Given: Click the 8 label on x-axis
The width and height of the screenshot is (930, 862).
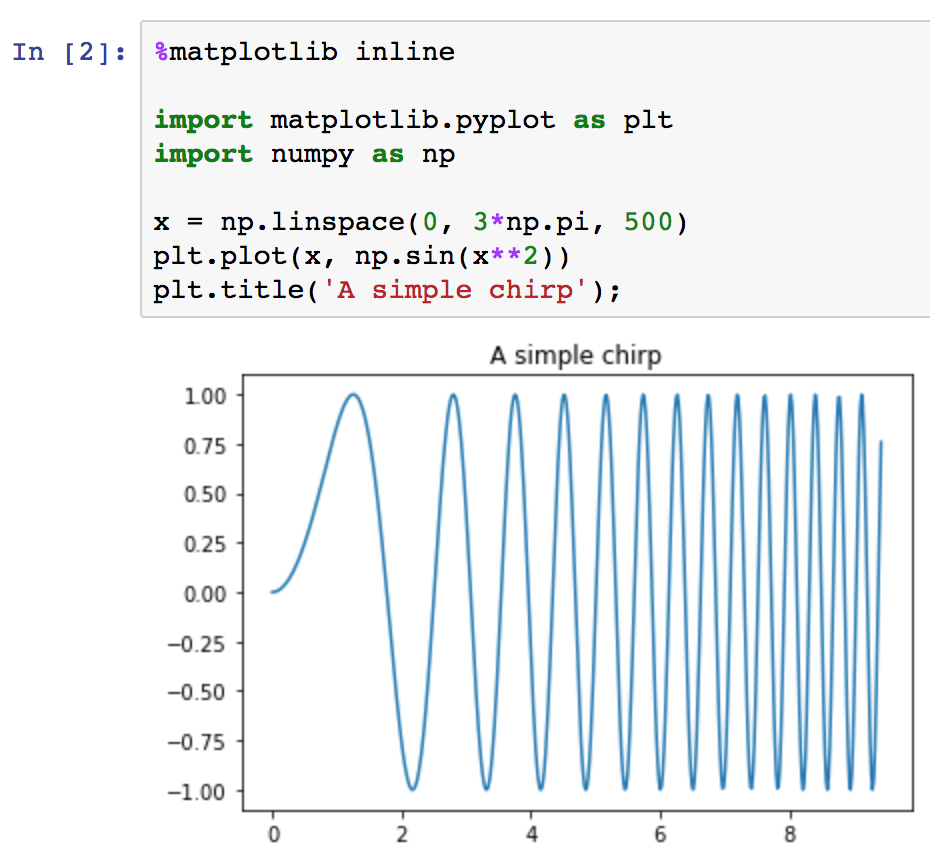Looking at the screenshot, I should pyautogui.click(x=791, y=834).
